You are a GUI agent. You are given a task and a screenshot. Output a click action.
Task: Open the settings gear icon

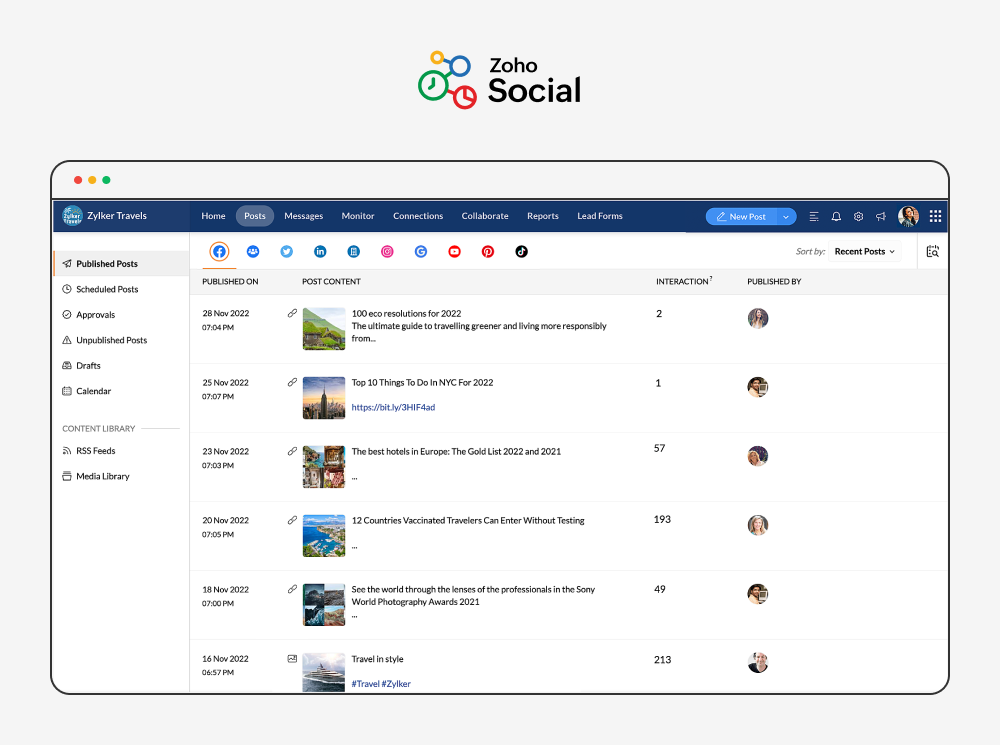coord(858,216)
